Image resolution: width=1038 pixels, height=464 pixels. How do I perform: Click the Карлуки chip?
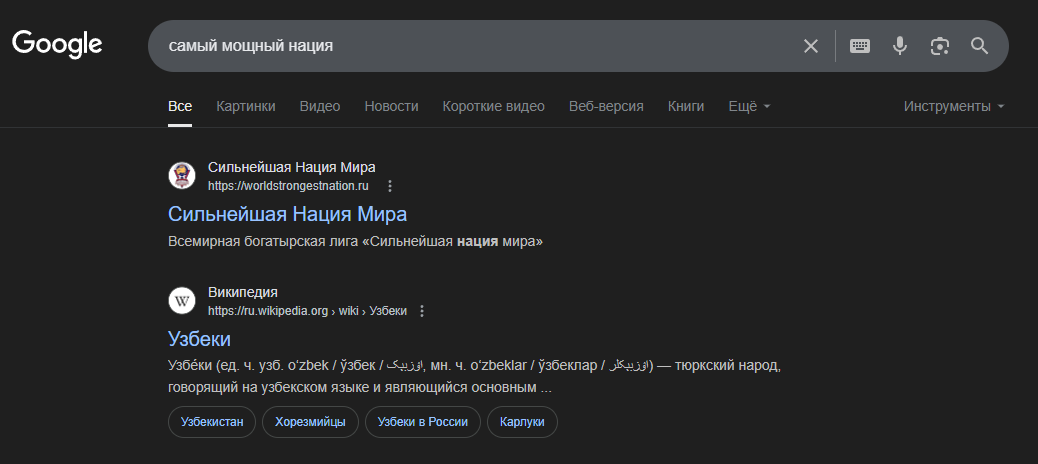pos(522,422)
